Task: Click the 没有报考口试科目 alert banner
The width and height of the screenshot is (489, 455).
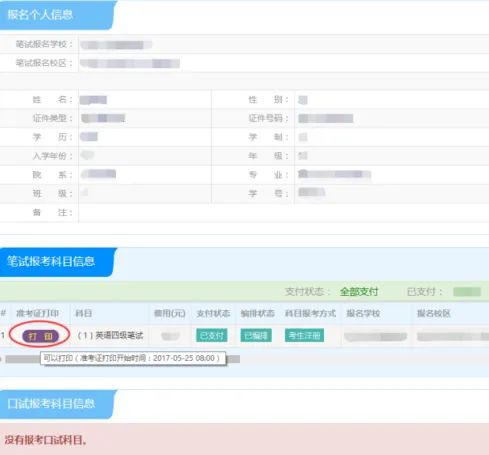Action: tap(244, 439)
